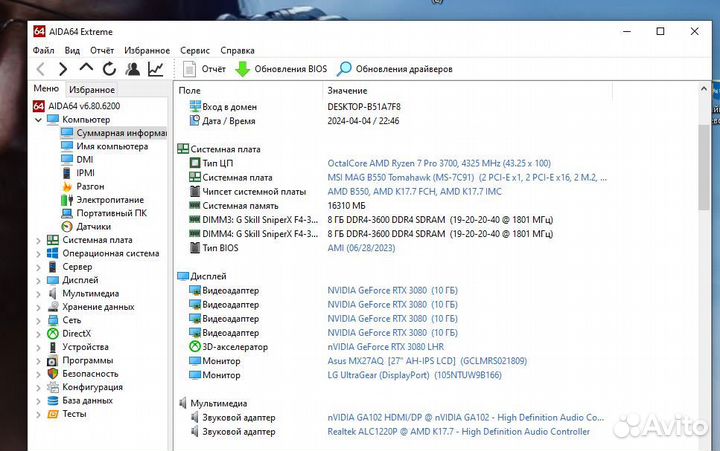The height and width of the screenshot is (451, 720).
Task: Click the База данных database icon
Action: [53, 400]
